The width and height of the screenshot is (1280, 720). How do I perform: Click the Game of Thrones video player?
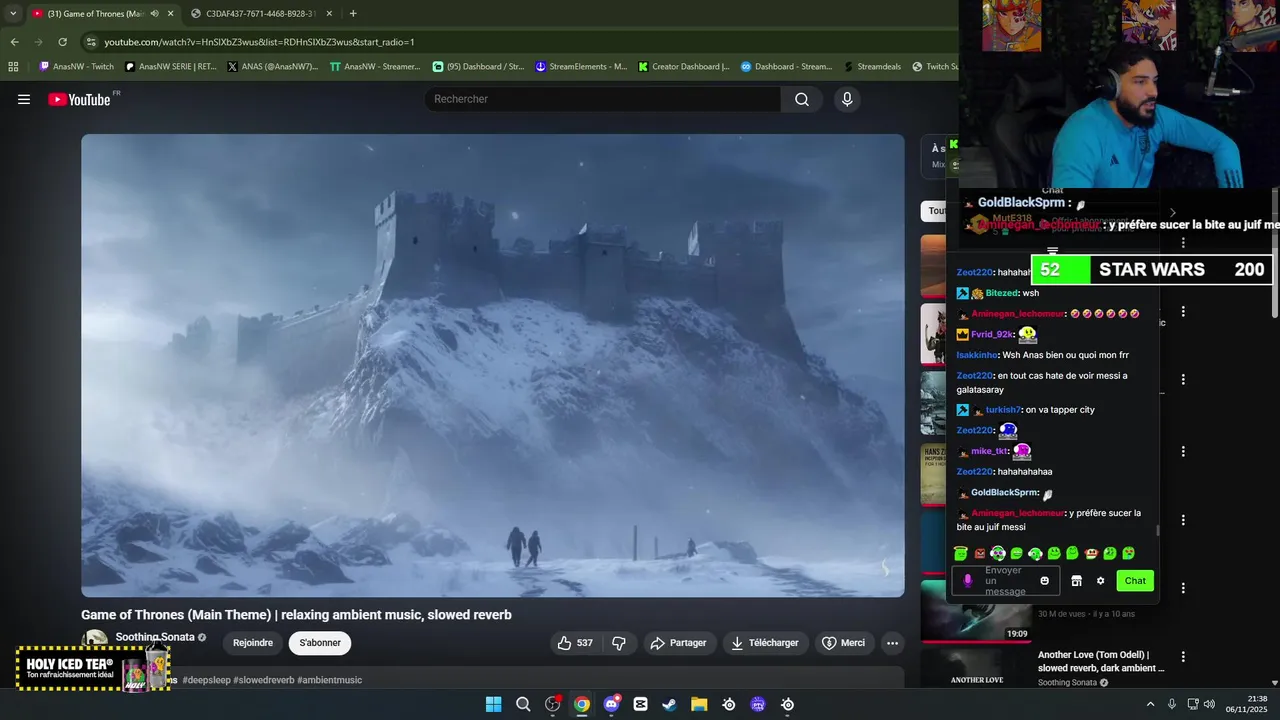[492, 365]
